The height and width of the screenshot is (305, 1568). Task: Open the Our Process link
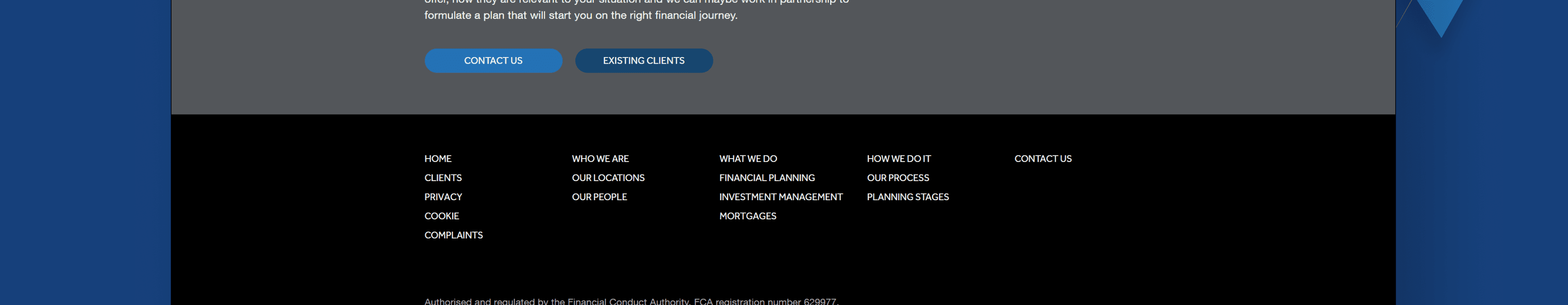[897, 178]
